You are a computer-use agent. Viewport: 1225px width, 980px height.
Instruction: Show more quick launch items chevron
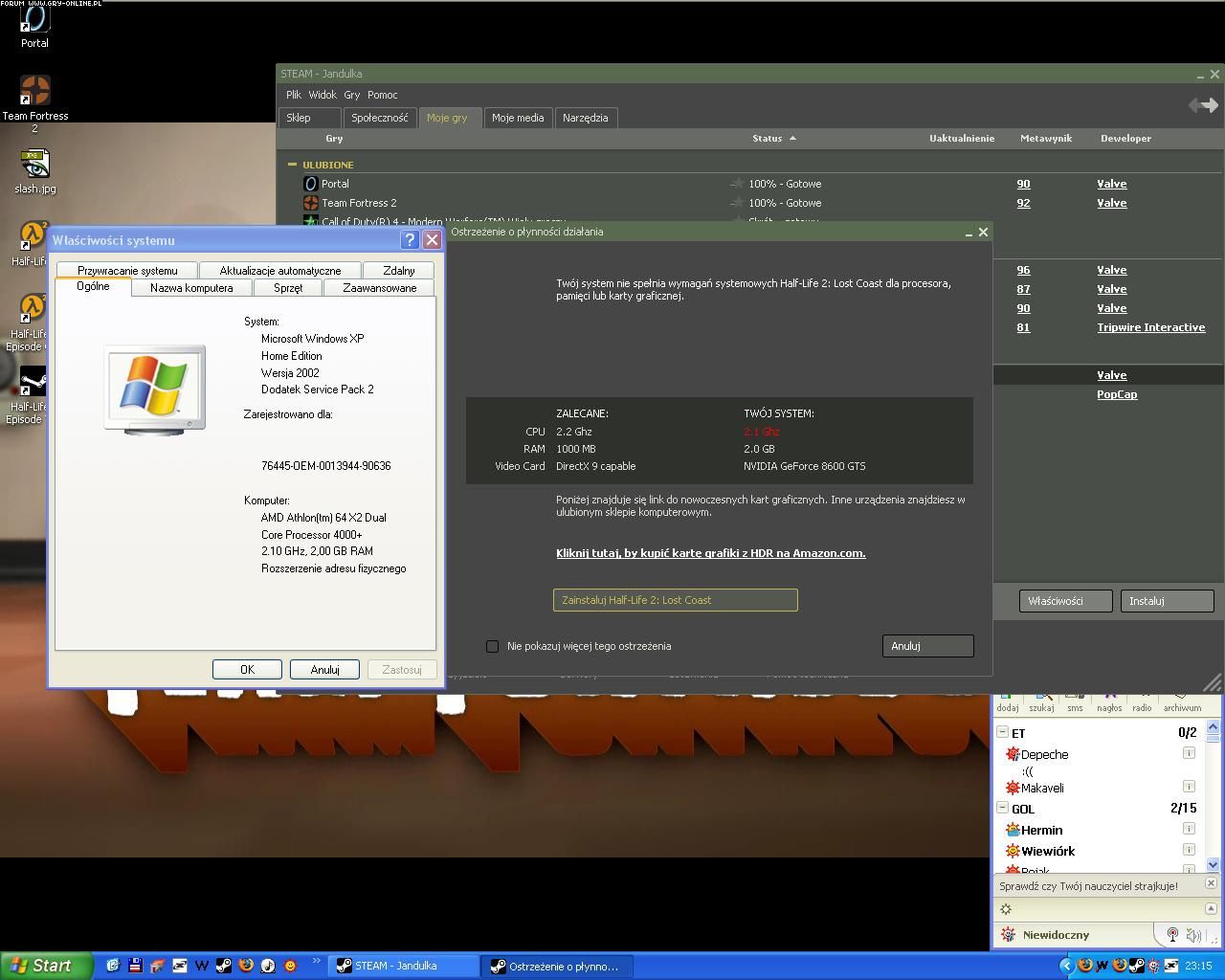pyautogui.click(x=317, y=960)
